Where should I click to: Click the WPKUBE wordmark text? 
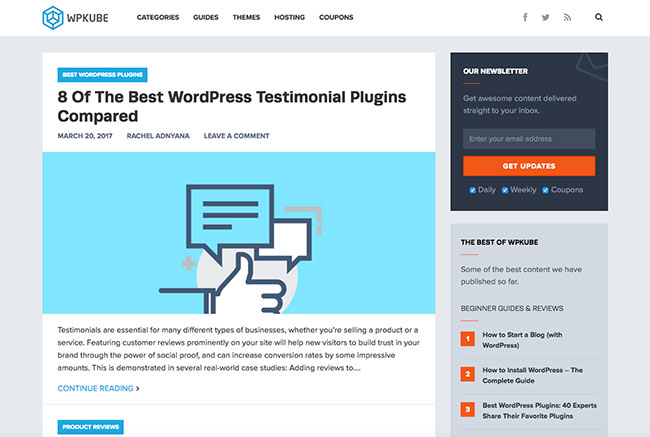point(87,18)
